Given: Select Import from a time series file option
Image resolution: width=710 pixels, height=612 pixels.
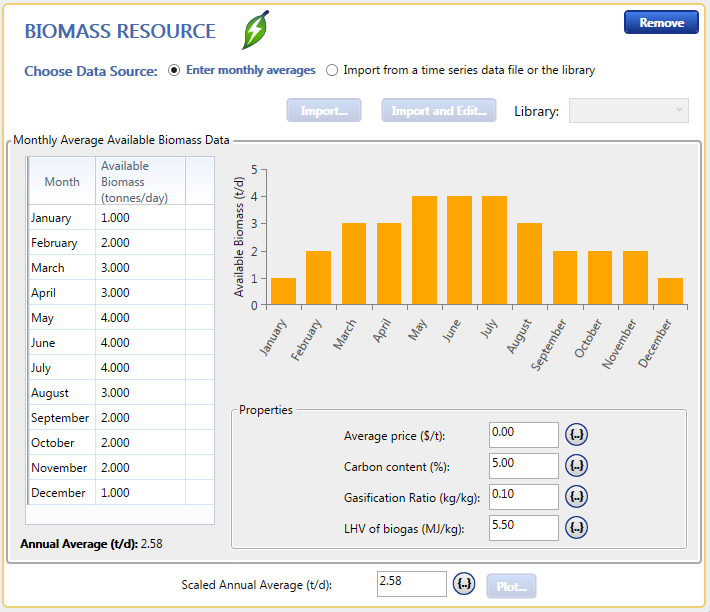Looking at the screenshot, I should pyautogui.click(x=332, y=71).
